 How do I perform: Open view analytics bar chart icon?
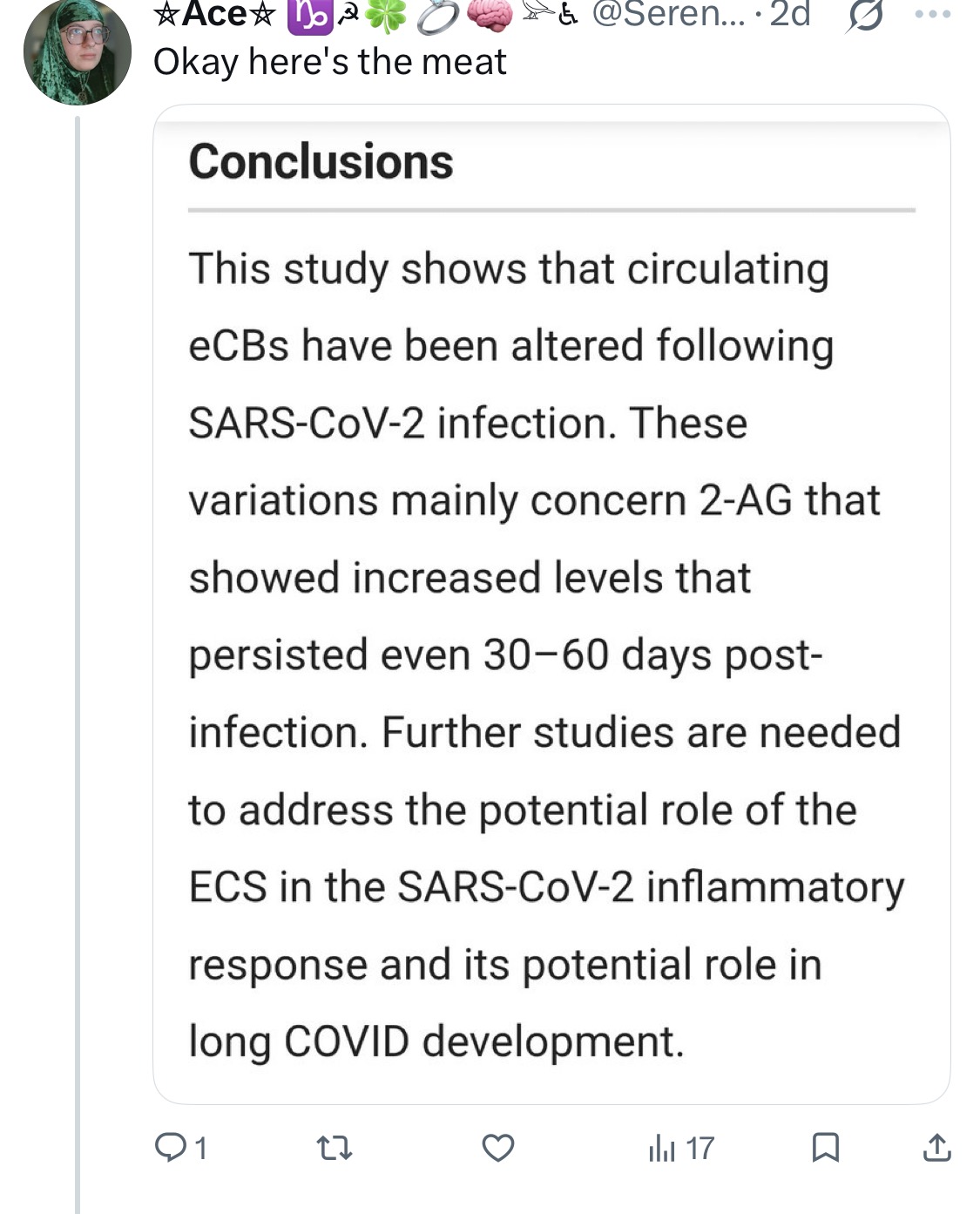[x=662, y=1149]
